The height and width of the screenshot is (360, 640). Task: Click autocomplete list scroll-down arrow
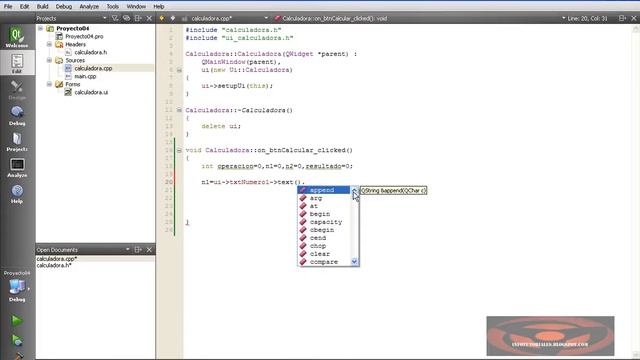[354, 262]
